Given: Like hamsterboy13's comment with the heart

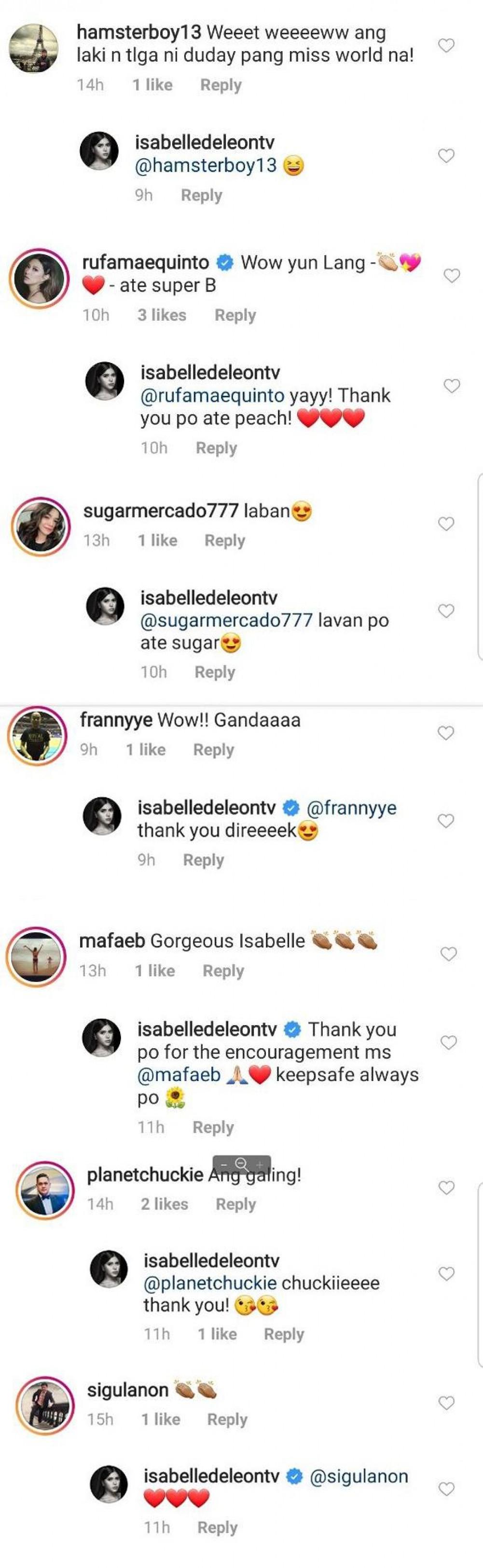Looking at the screenshot, I should [x=446, y=46].
